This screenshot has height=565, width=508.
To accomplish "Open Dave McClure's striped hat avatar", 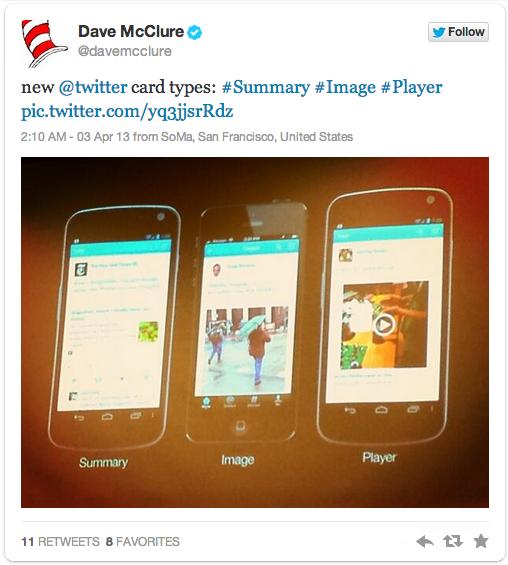I will coord(44,44).
